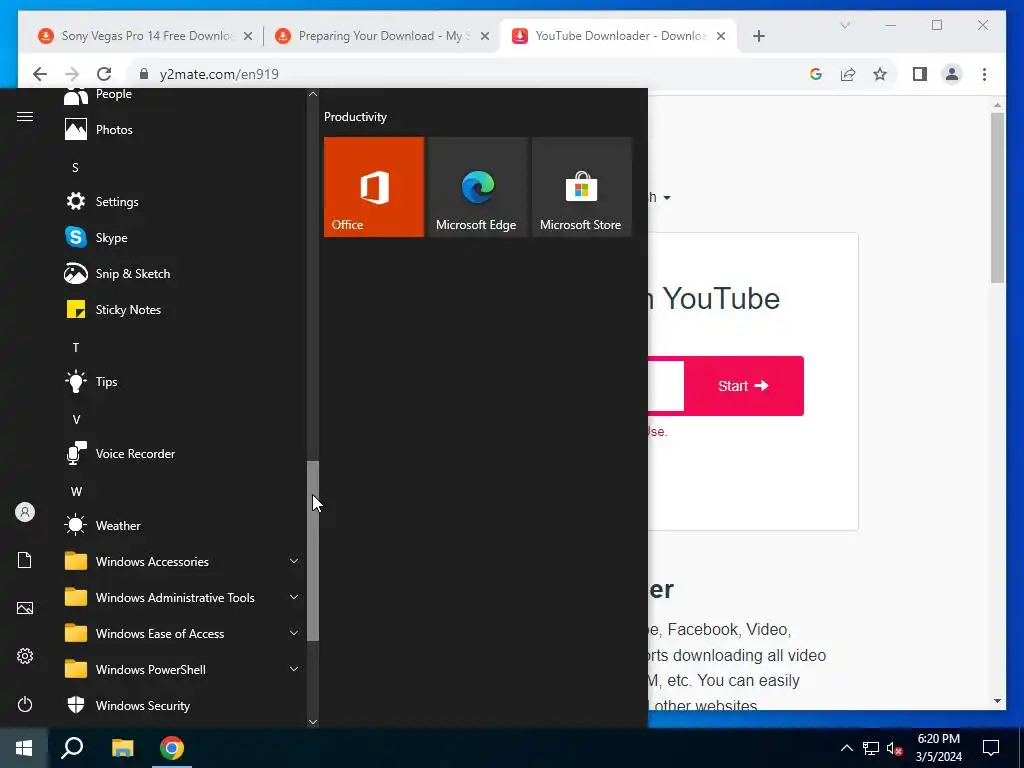Screen dimensions: 1024x768
Task: Click the Share this page icon
Action: coord(848,74)
